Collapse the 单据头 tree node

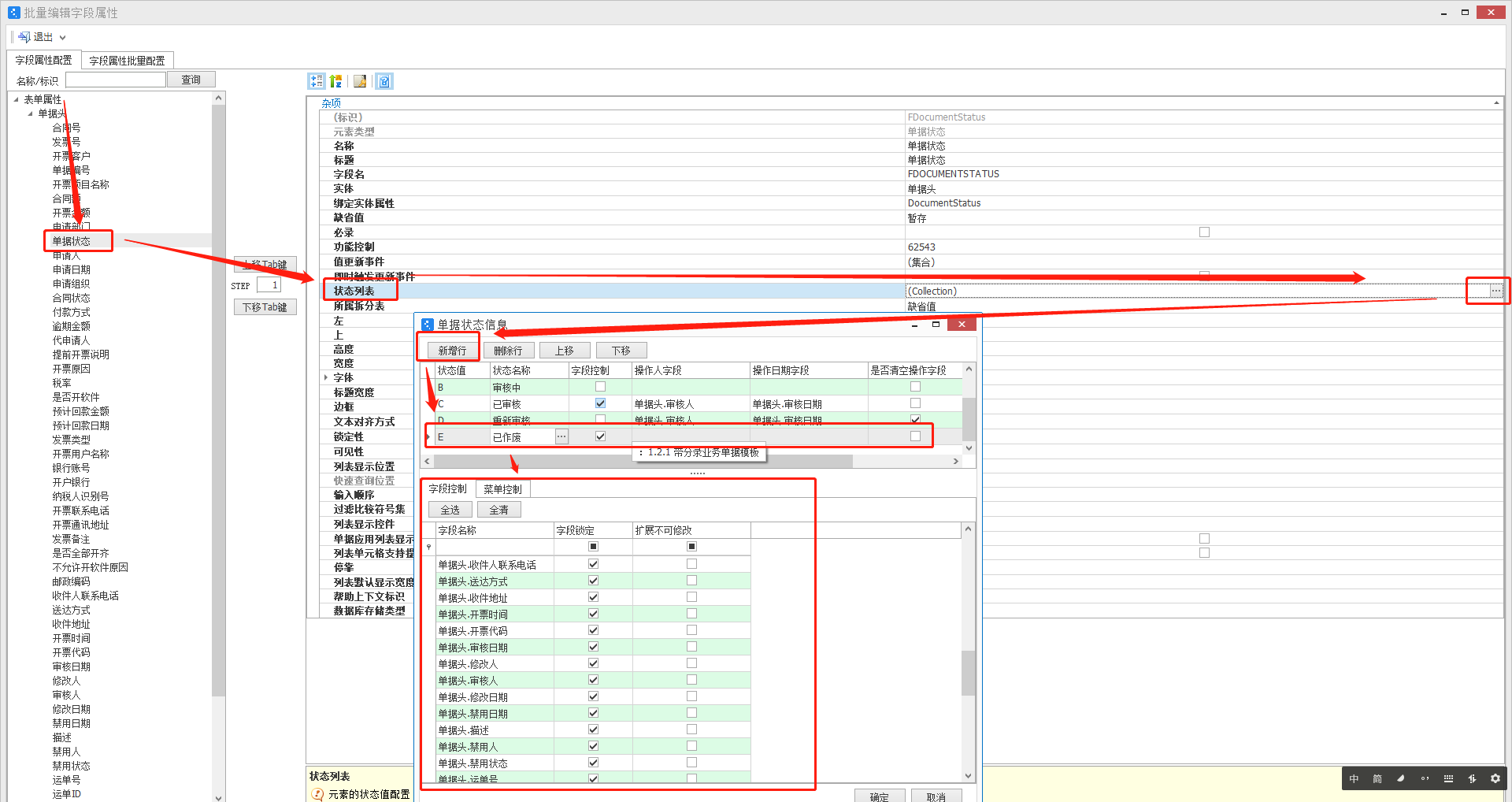coord(28,113)
